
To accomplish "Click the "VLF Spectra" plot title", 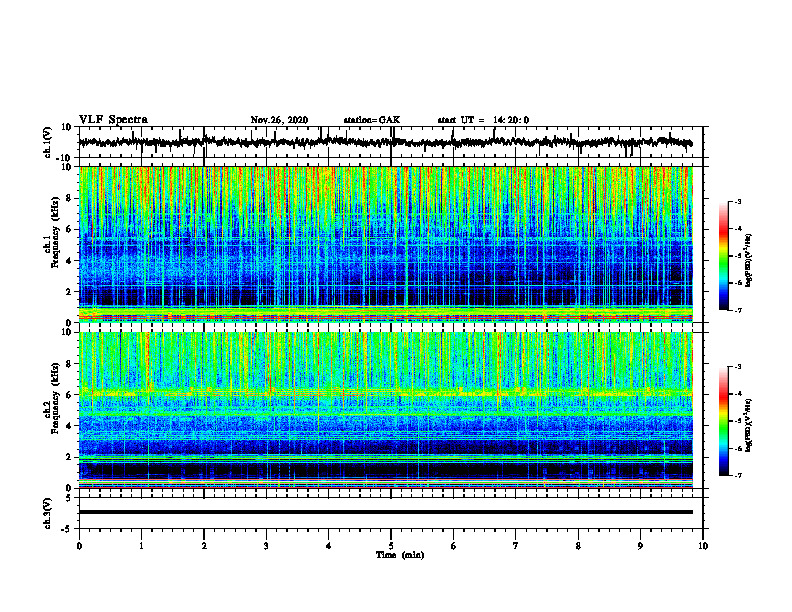I will click(x=113, y=120).
